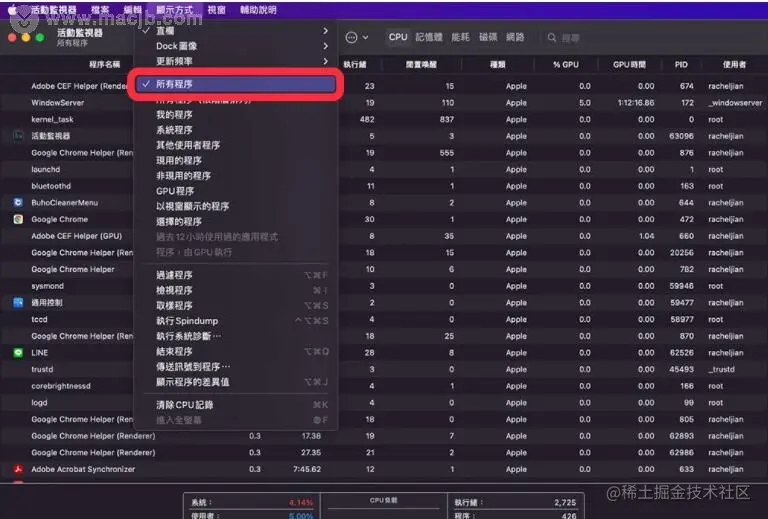Image resolution: width=768 pixels, height=519 pixels.
Task: Open the 檔案 menu
Action: [100, 10]
